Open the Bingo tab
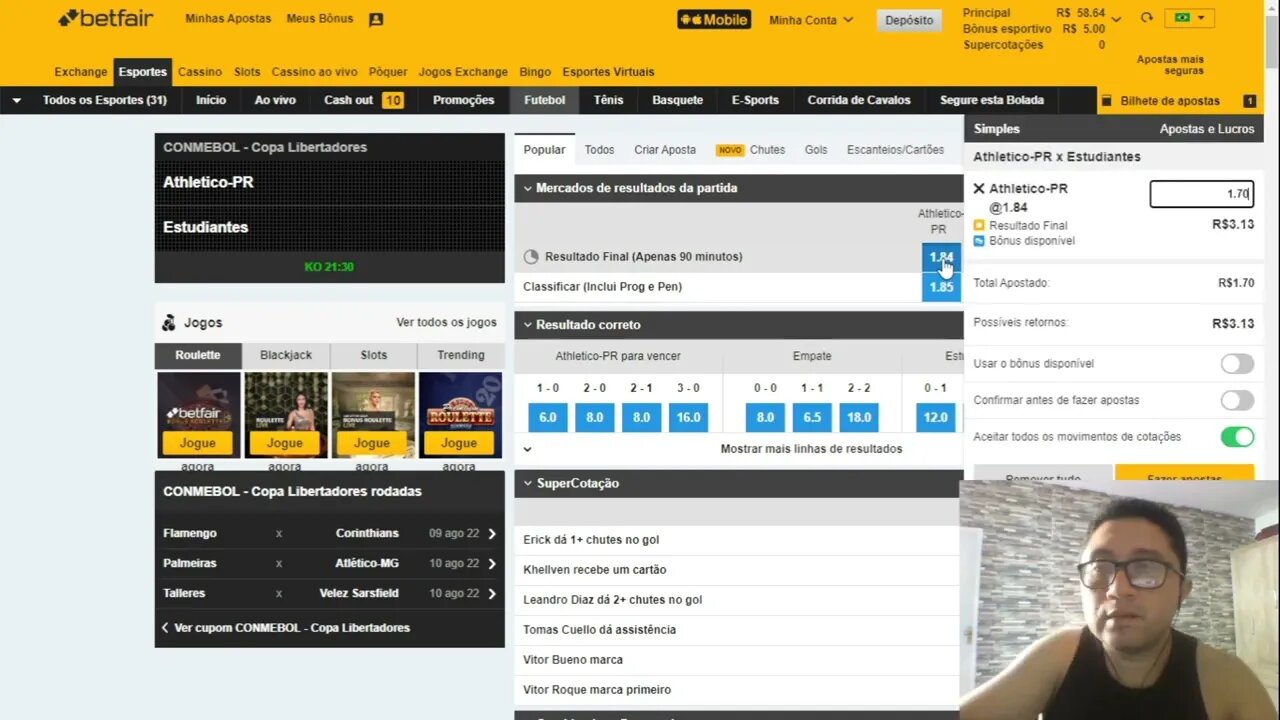The width and height of the screenshot is (1280, 720). 535,72
